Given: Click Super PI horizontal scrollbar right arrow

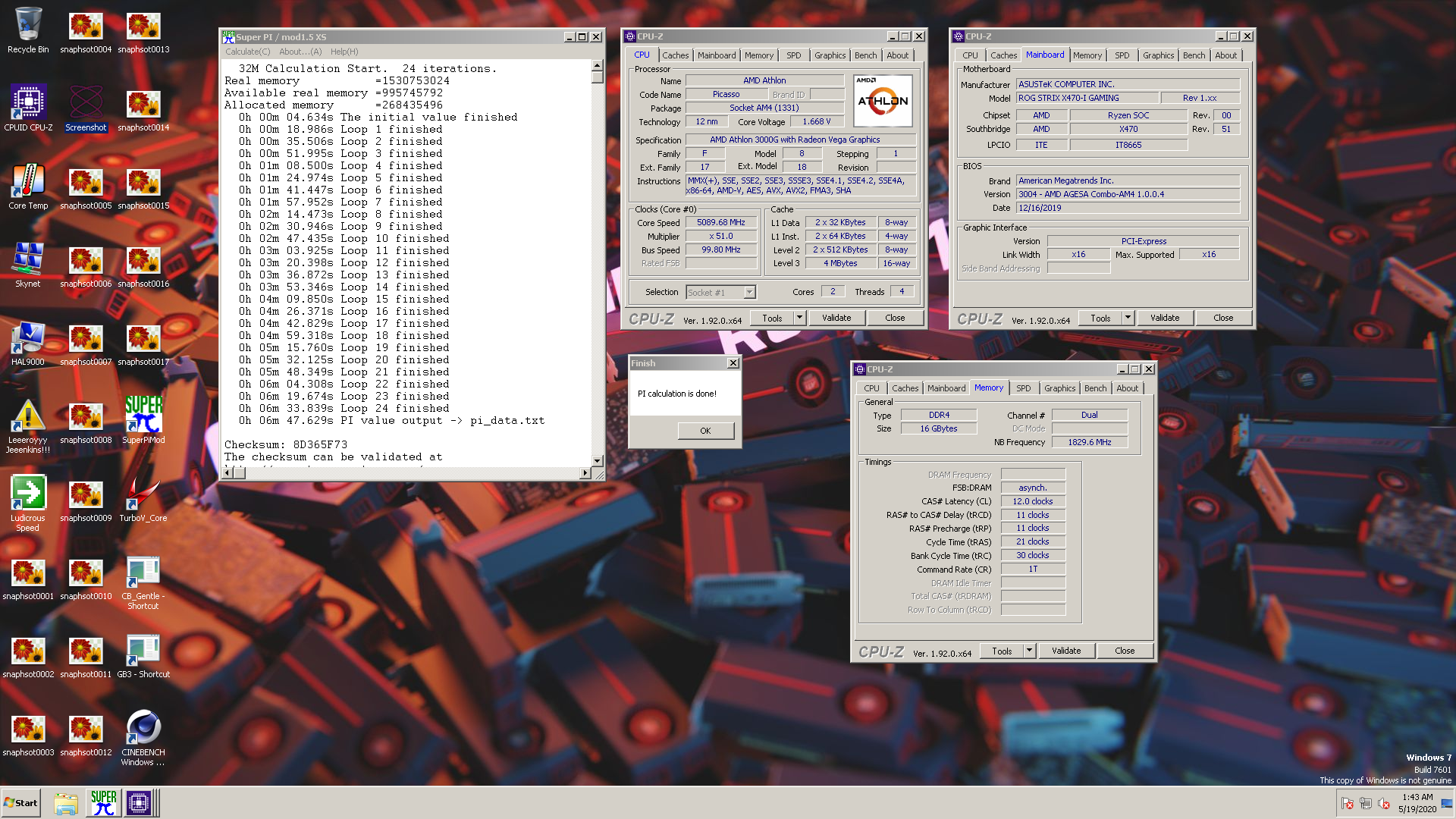Looking at the screenshot, I should click(x=585, y=472).
